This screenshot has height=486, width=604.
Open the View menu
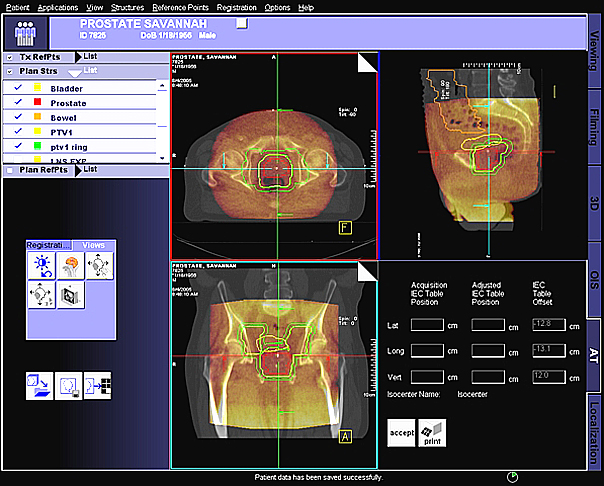click(95, 7)
